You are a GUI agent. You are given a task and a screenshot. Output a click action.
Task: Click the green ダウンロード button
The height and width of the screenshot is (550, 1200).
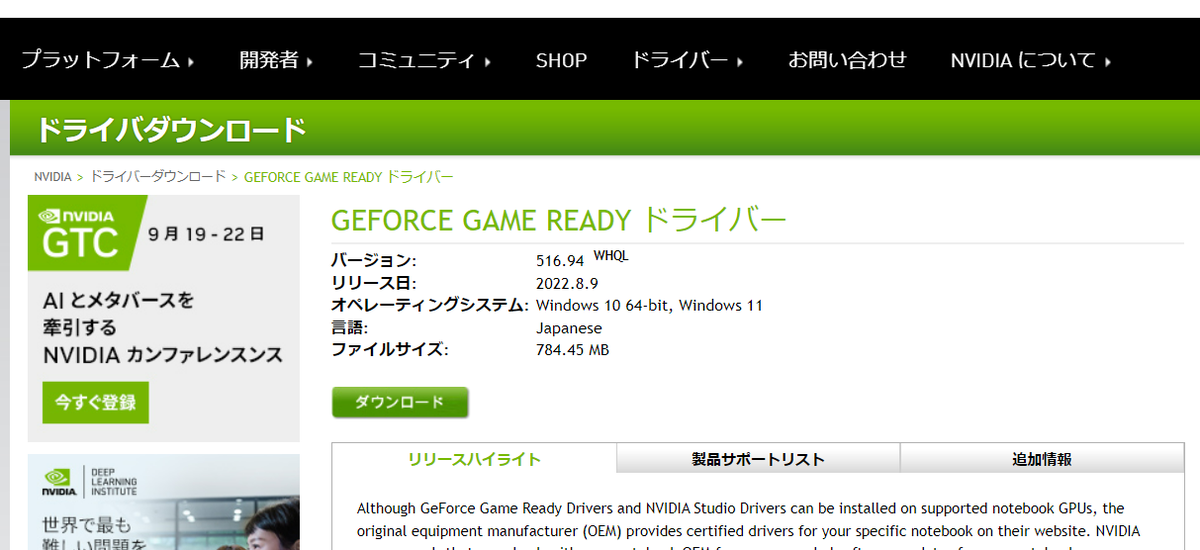[x=400, y=403]
